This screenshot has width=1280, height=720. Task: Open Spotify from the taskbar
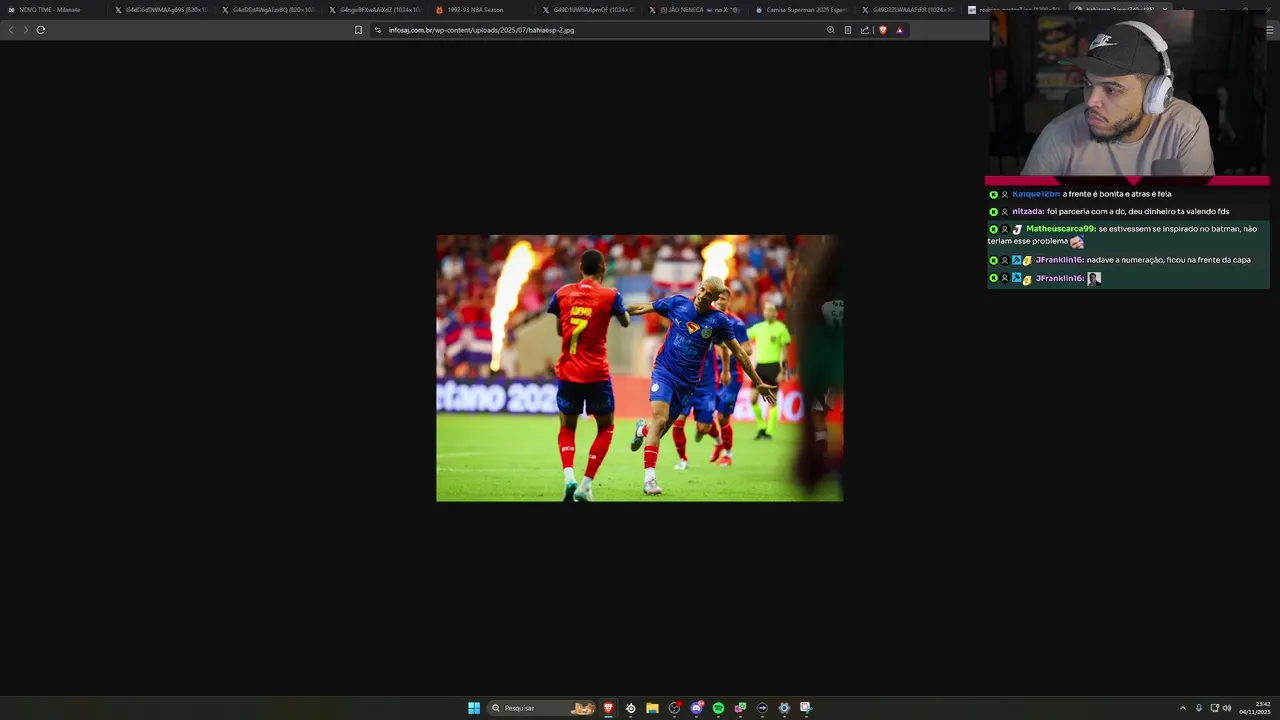718,708
